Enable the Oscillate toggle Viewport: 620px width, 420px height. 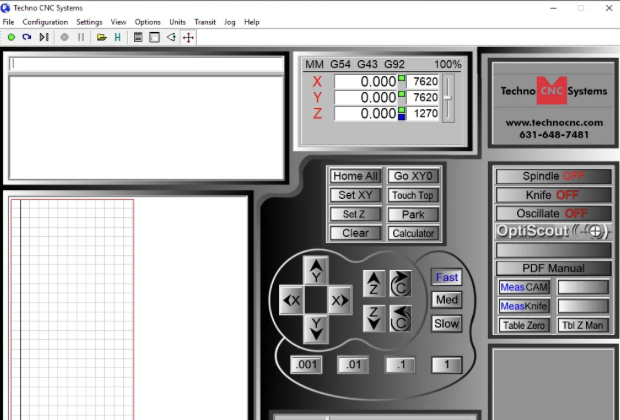(553, 213)
